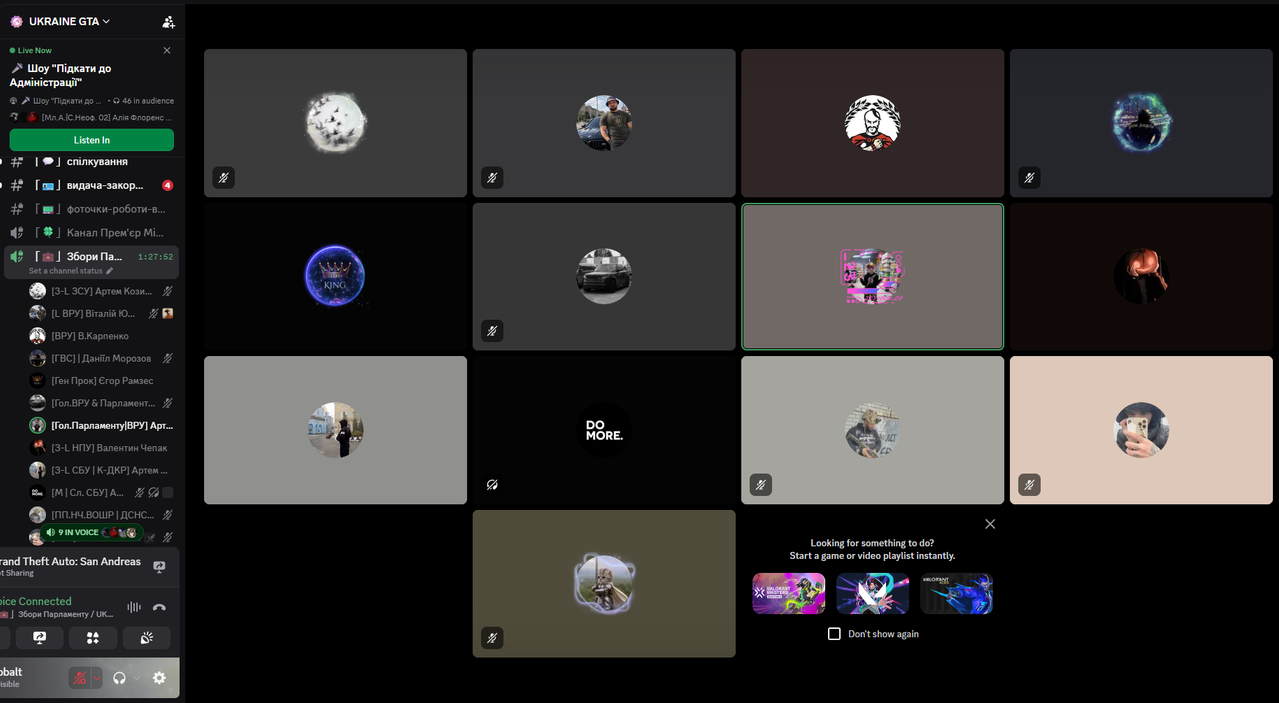
Task: Share your screen from the voice panel
Action: tap(40, 638)
